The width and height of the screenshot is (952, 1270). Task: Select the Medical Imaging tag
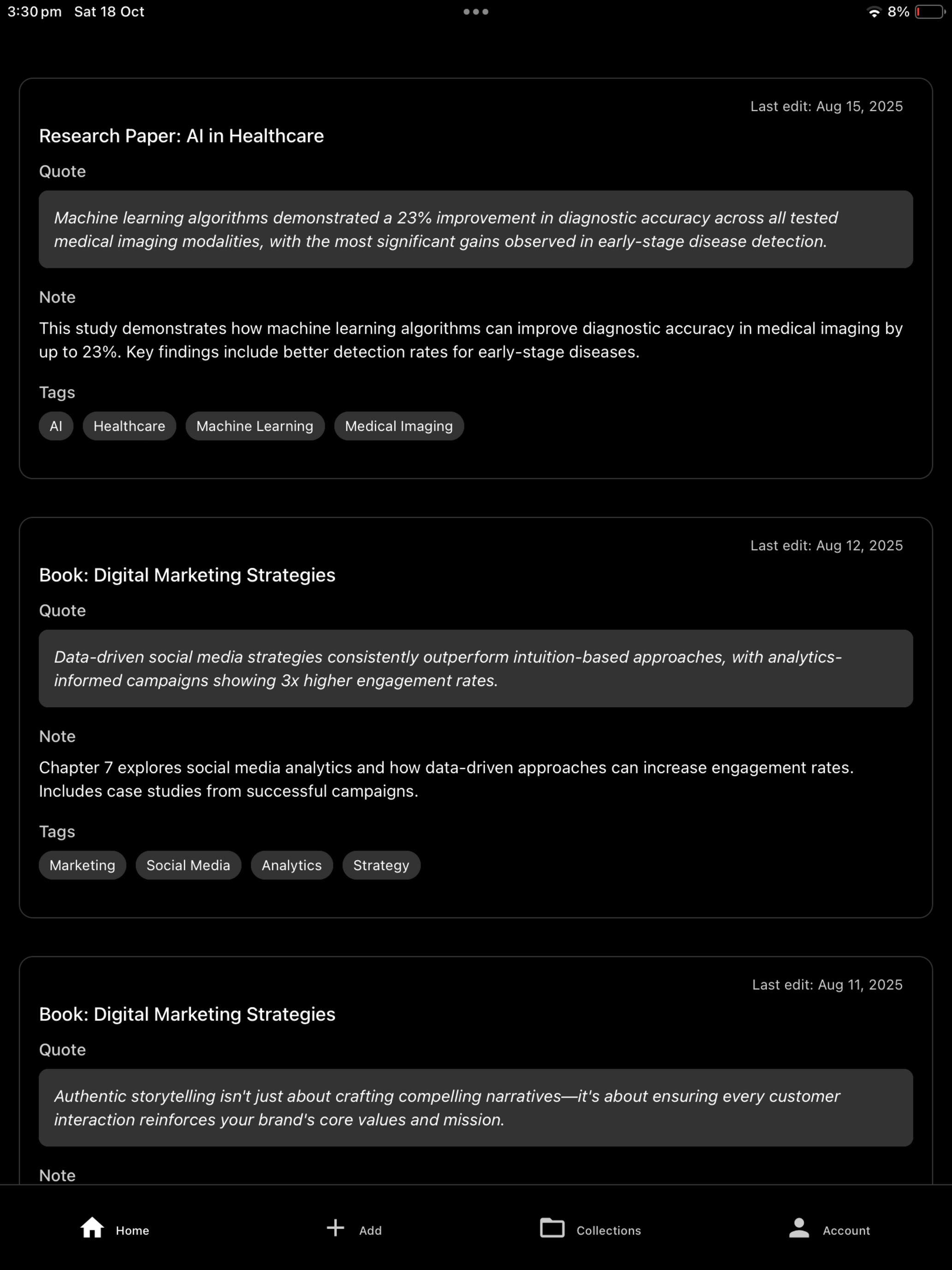tap(399, 426)
